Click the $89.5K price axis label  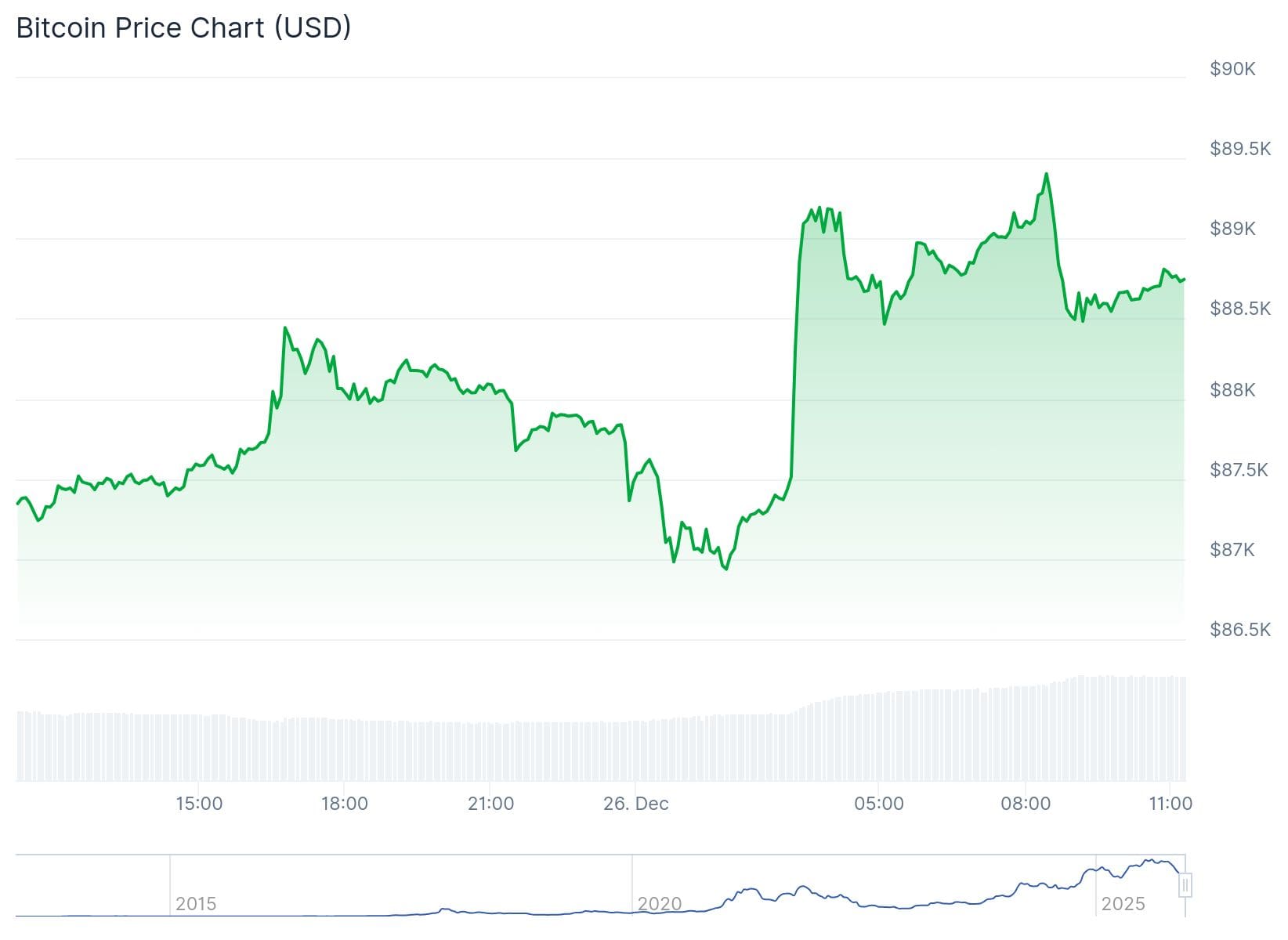1239,149
